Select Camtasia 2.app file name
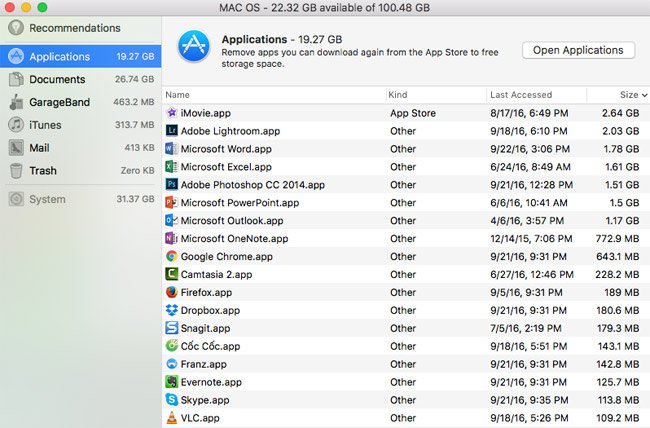 (x=216, y=274)
